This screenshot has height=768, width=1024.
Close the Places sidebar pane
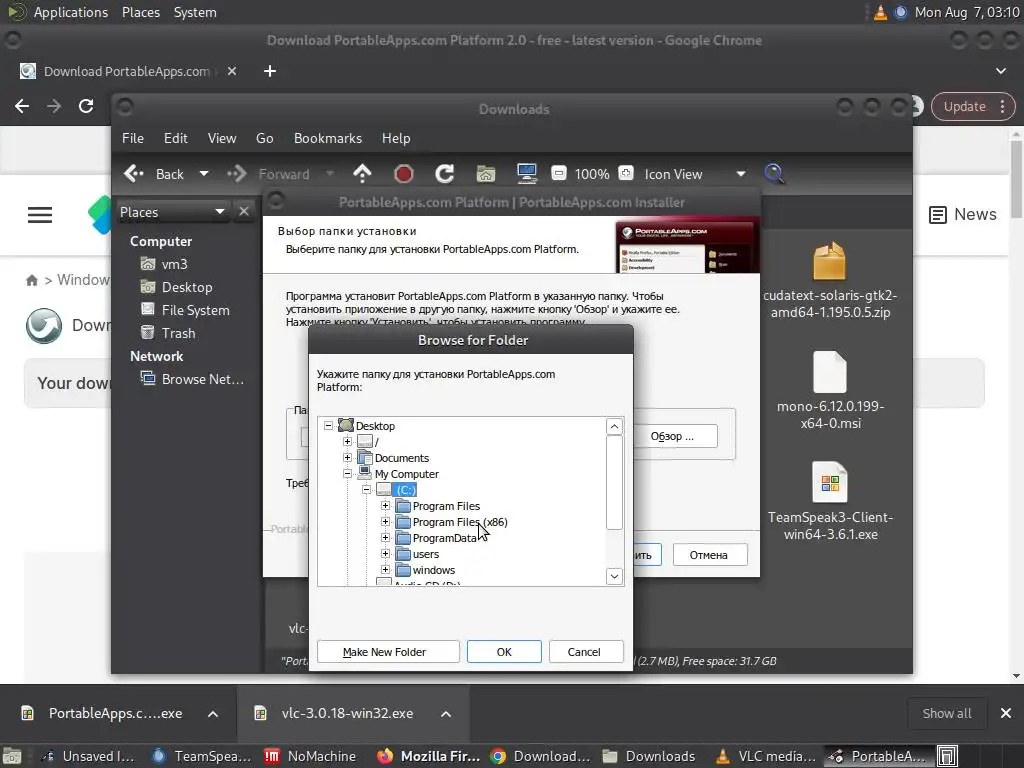point(244,212)
